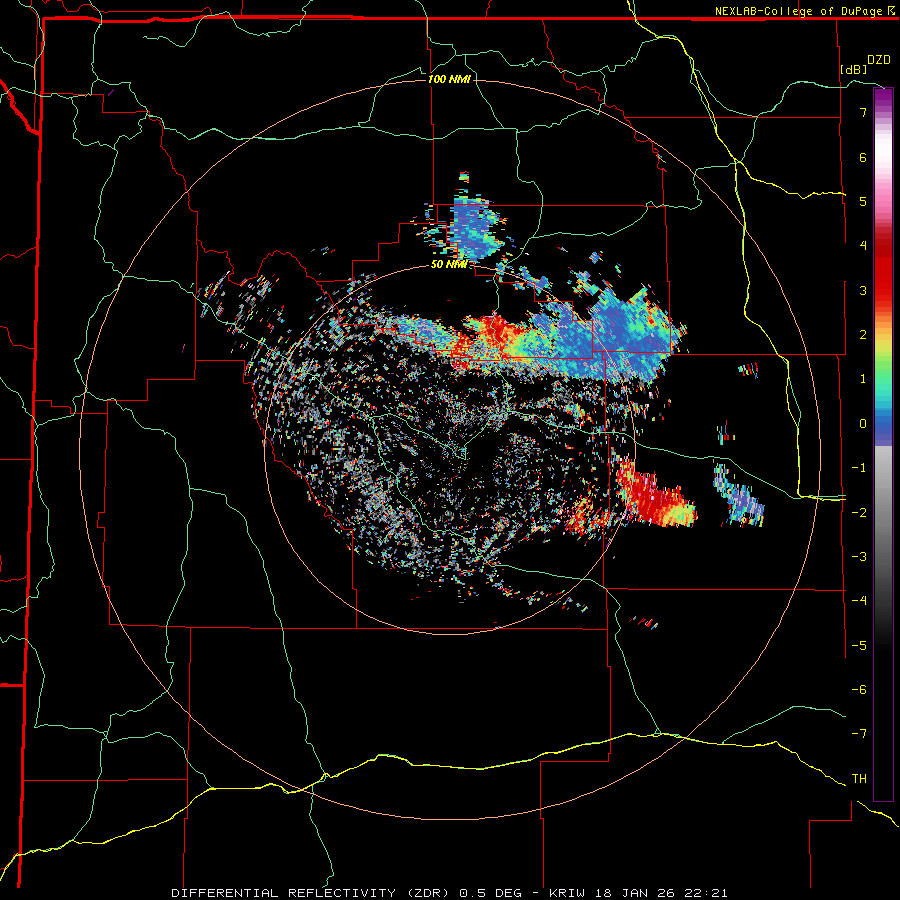This screenshot has width=900, height=900.
Task: Click the blue band of the ZDR color bar
Action: coord(883,428)
